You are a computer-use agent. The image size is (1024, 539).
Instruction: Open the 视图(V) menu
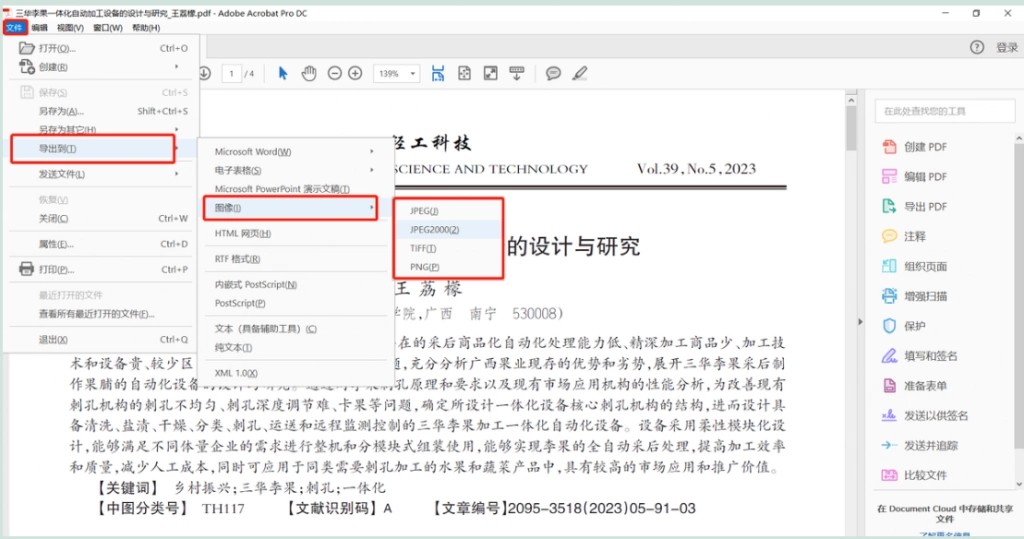(70, 27)
